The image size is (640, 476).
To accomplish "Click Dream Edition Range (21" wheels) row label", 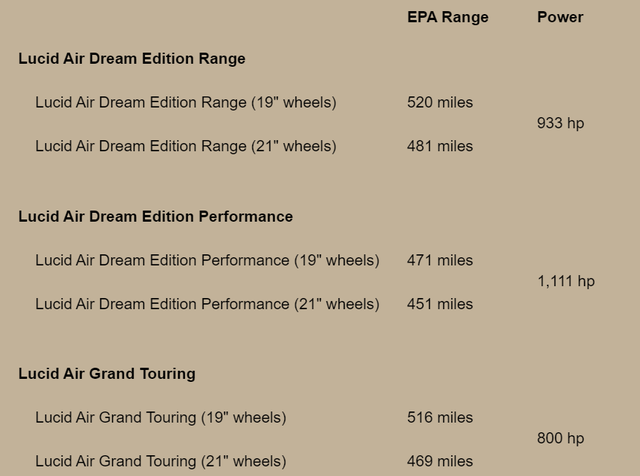I will tap(185, 146).
